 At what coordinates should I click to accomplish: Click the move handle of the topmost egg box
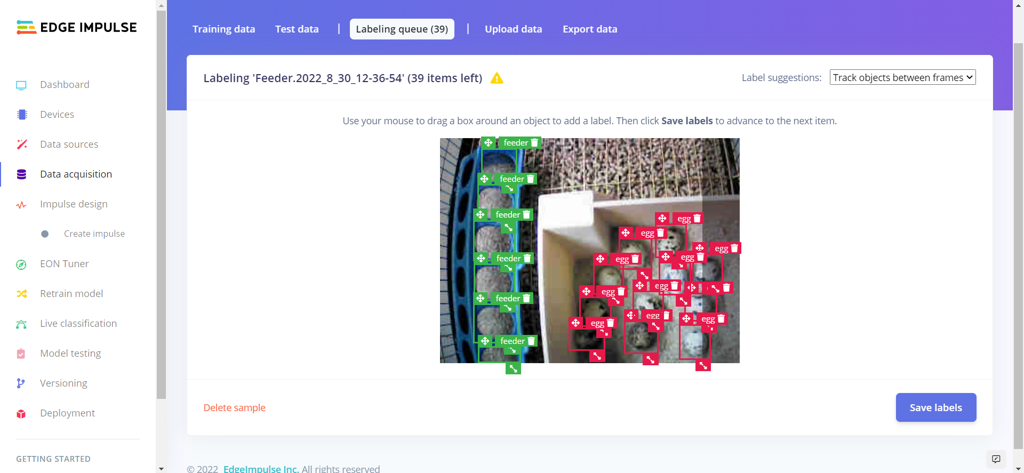(662, 219)
